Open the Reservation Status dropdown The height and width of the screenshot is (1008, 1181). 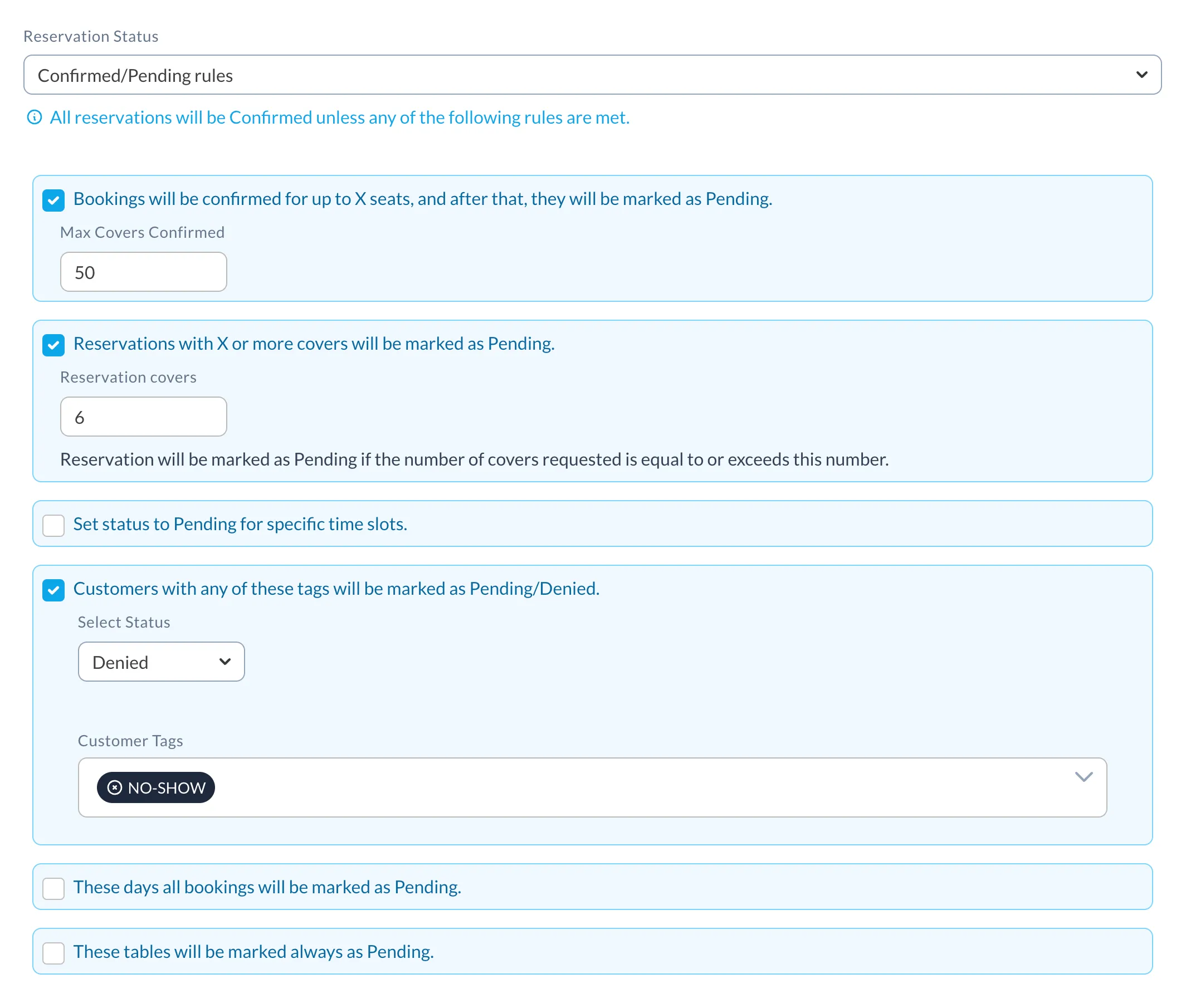592,75
